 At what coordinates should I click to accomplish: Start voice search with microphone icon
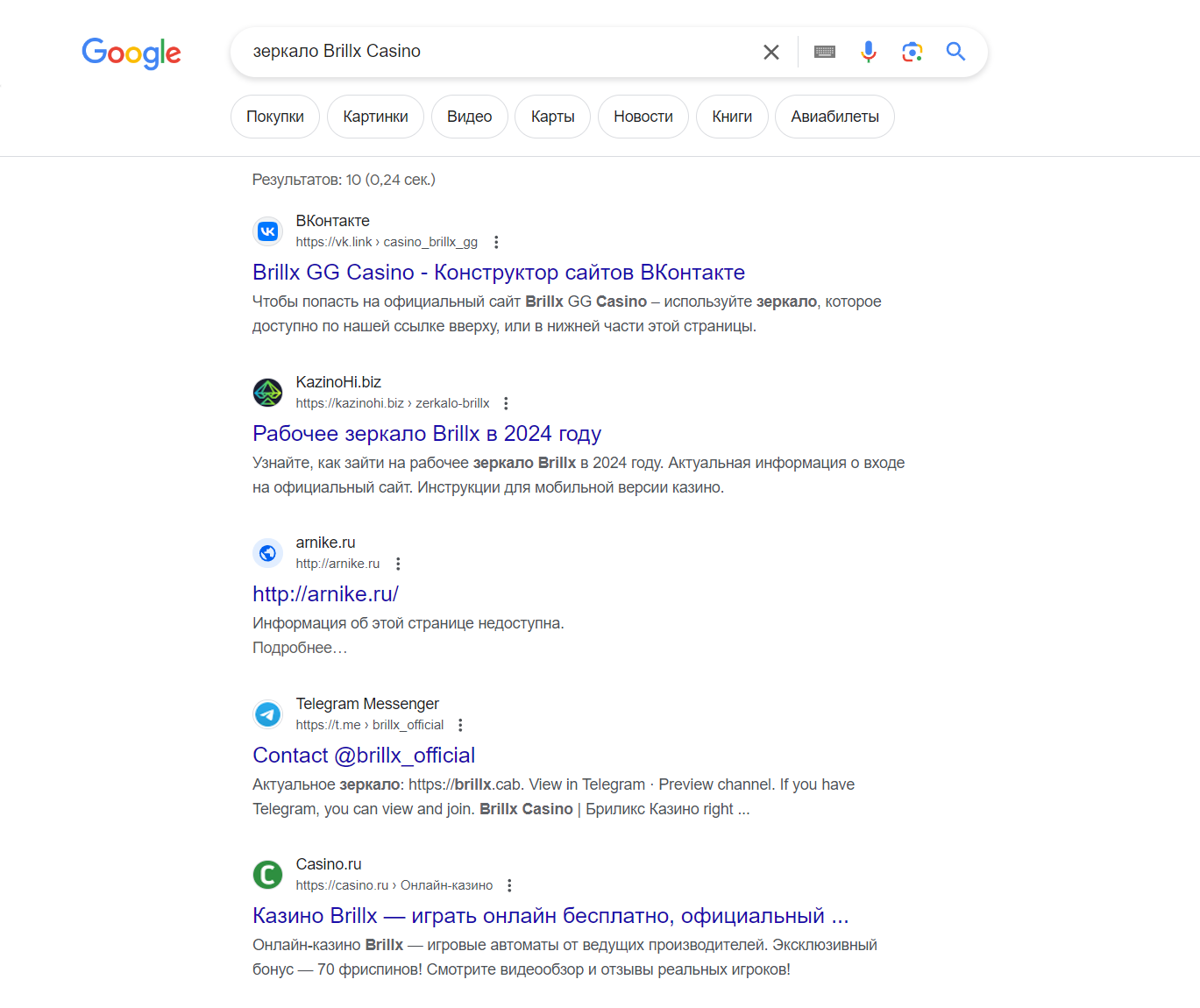[869, 52]
